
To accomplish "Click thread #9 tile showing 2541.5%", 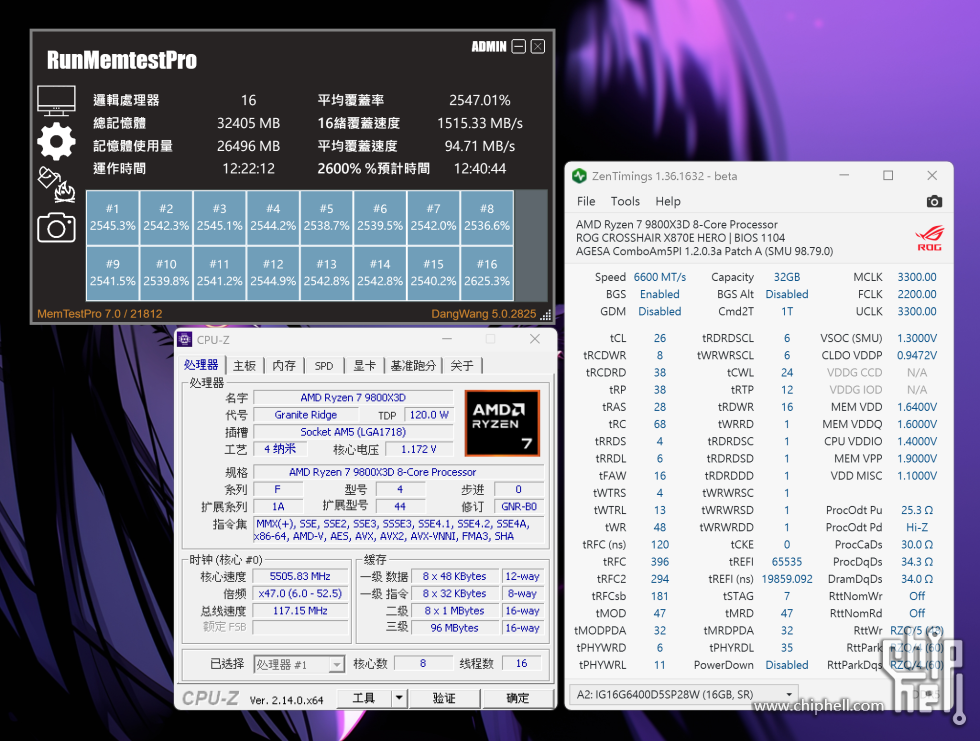I will tap(112, 273).
